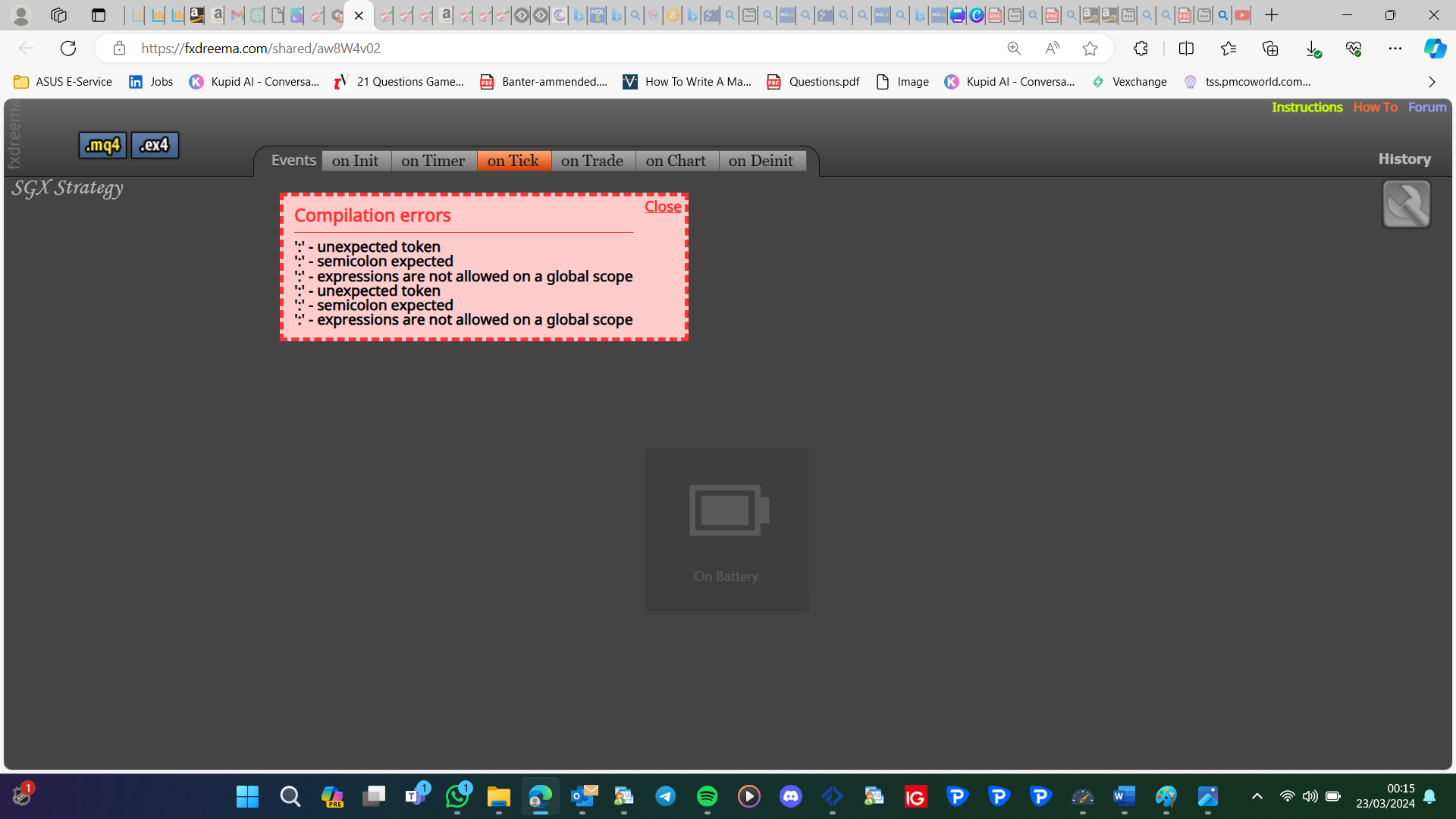Show hidden system tray icons
The height and width of the screenshot is (819, 1456).
tap(1257, 796)
